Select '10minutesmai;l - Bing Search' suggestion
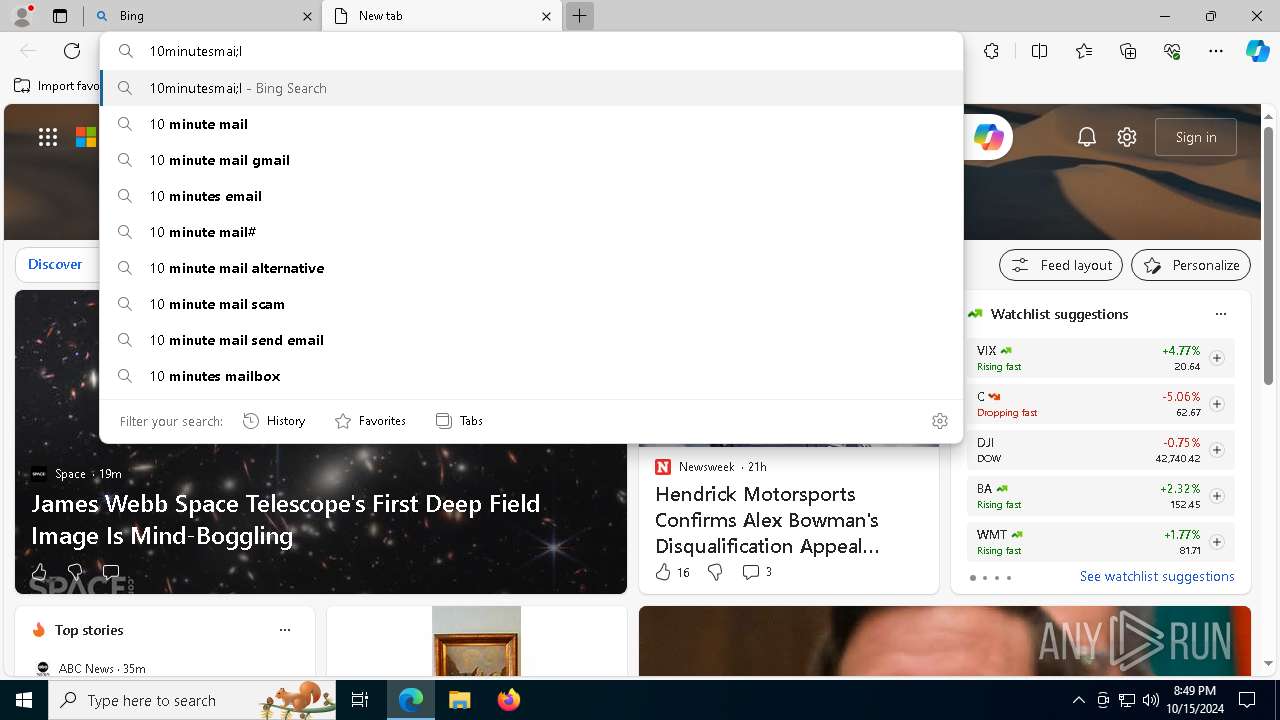Viewport: 1280px width, 720px height. pos(531,88)
